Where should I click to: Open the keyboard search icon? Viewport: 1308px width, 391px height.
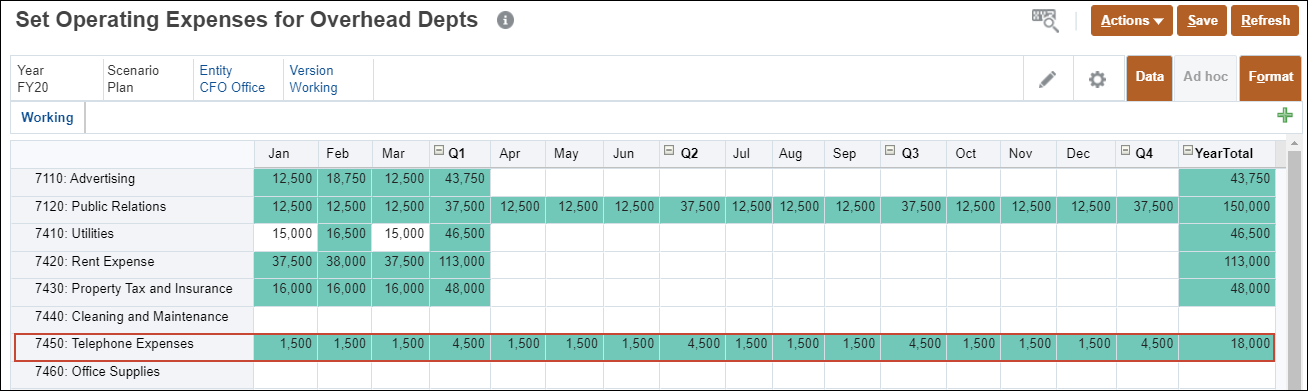[x=1045, y=21]
